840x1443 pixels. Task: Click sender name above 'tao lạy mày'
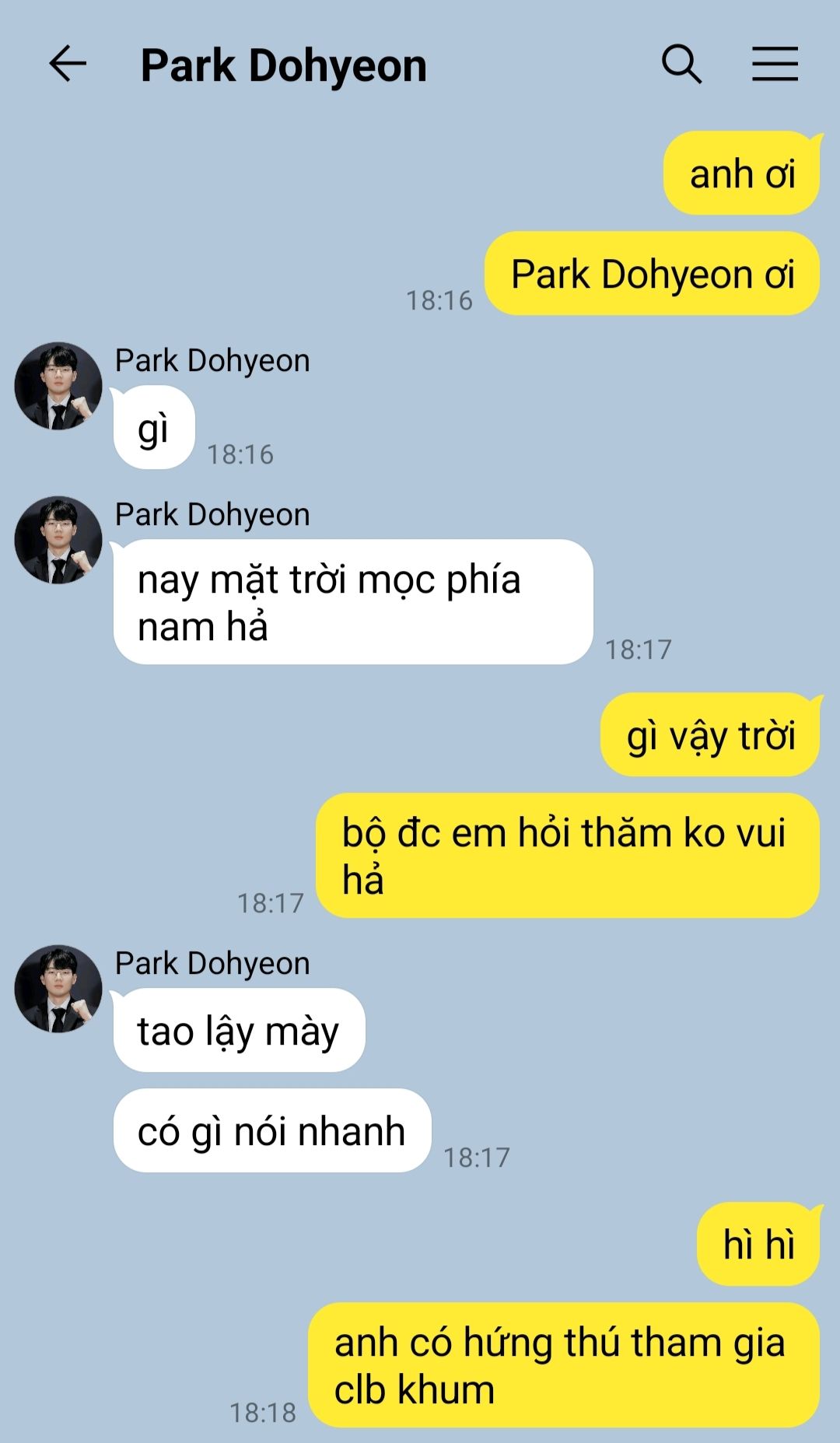coord(212,963)
